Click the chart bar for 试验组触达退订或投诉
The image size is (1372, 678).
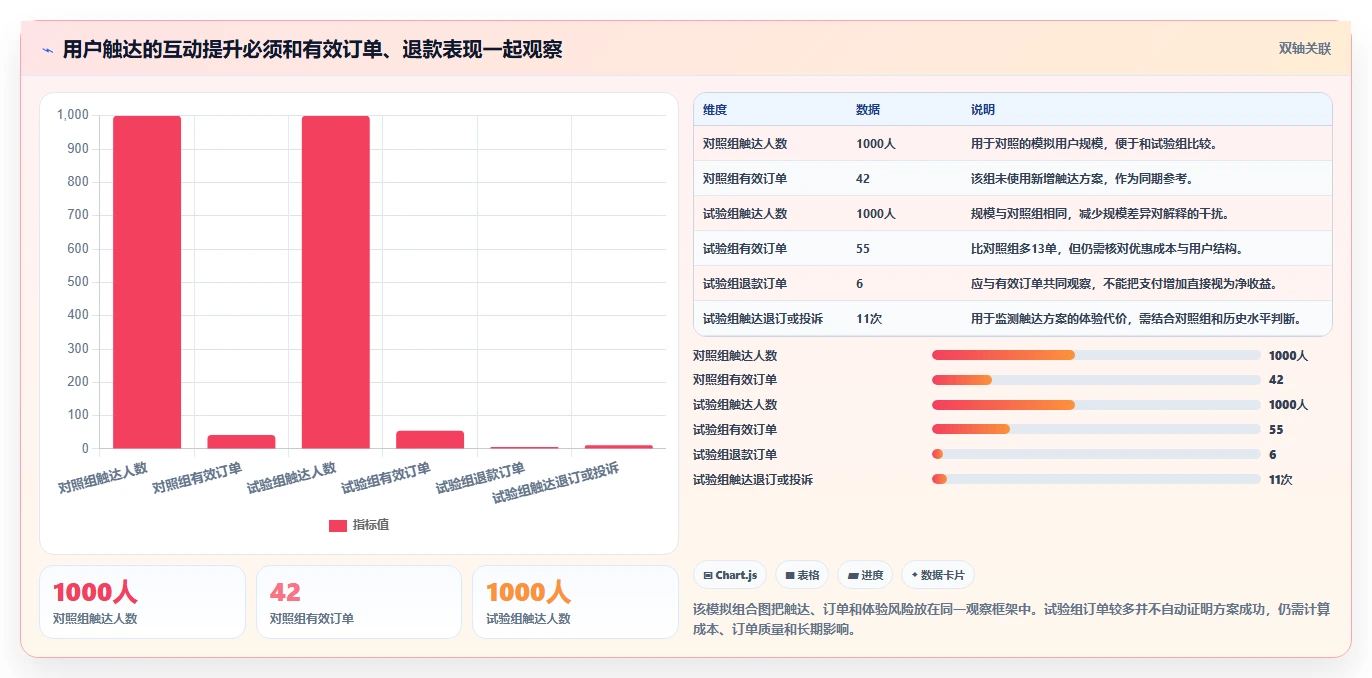coord(619,446)
